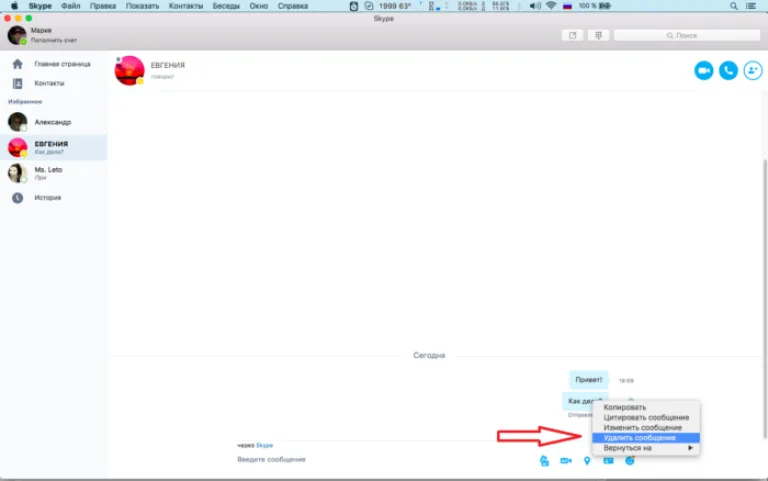
Task: Click the send file icon
Action: click(x=544, y=461)
